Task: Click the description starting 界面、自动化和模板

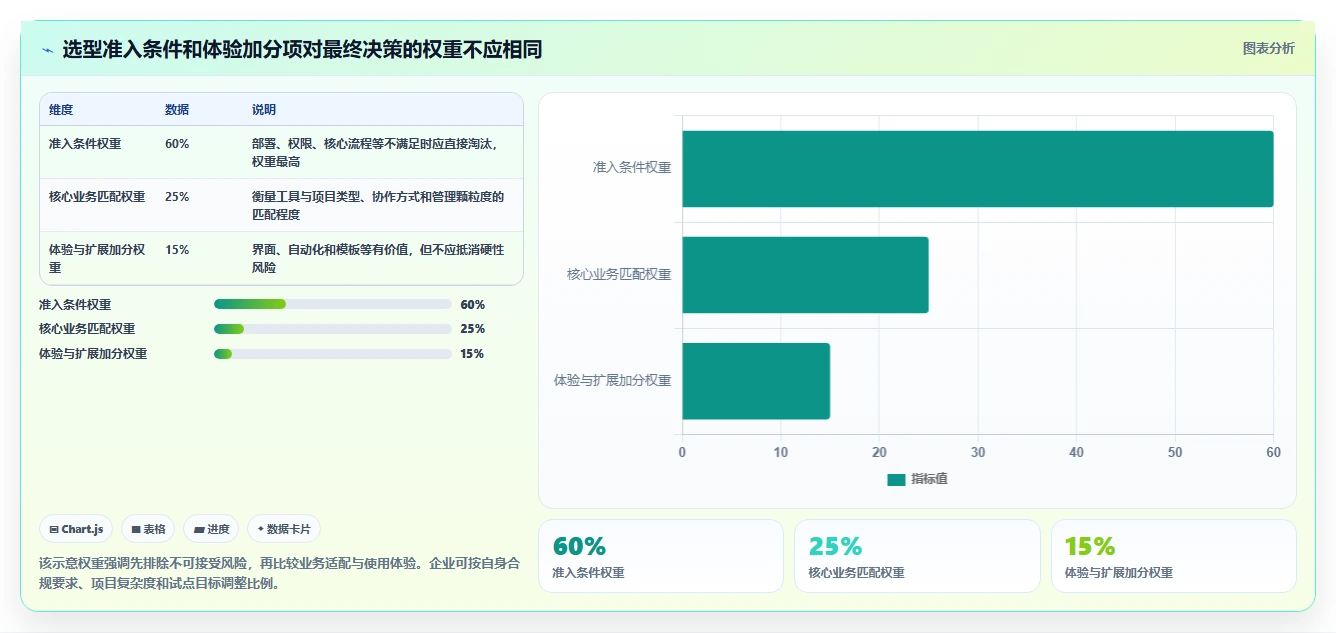Action: pyautogui.click(x=378, y=259)
